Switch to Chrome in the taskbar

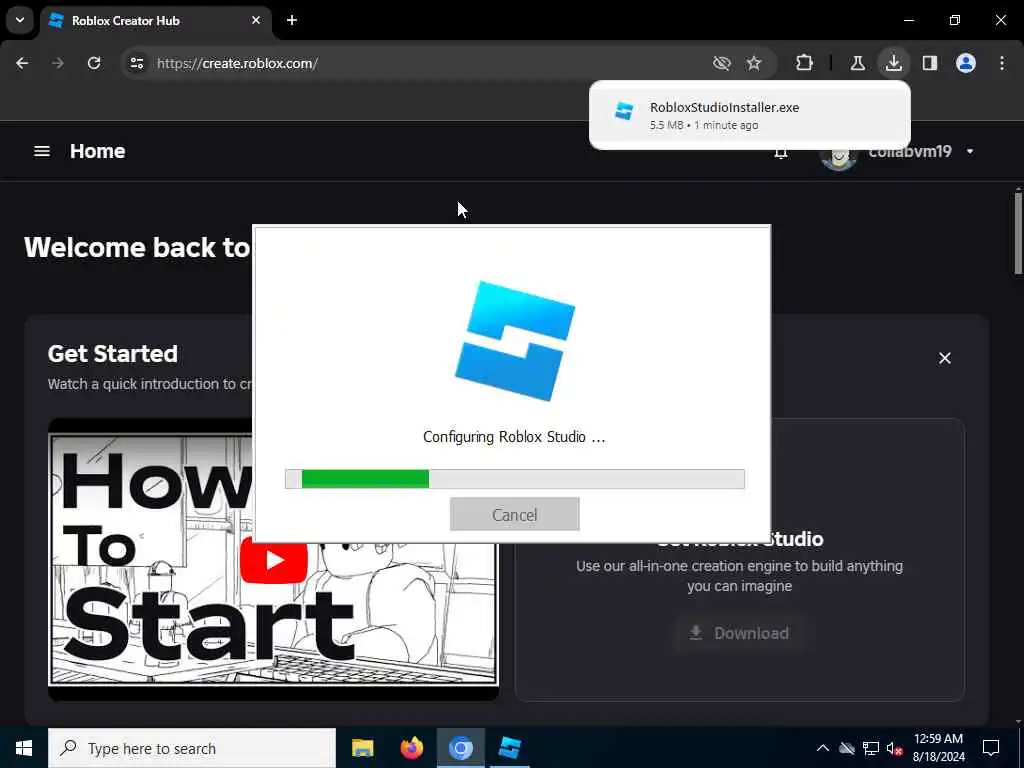point(460,748)
